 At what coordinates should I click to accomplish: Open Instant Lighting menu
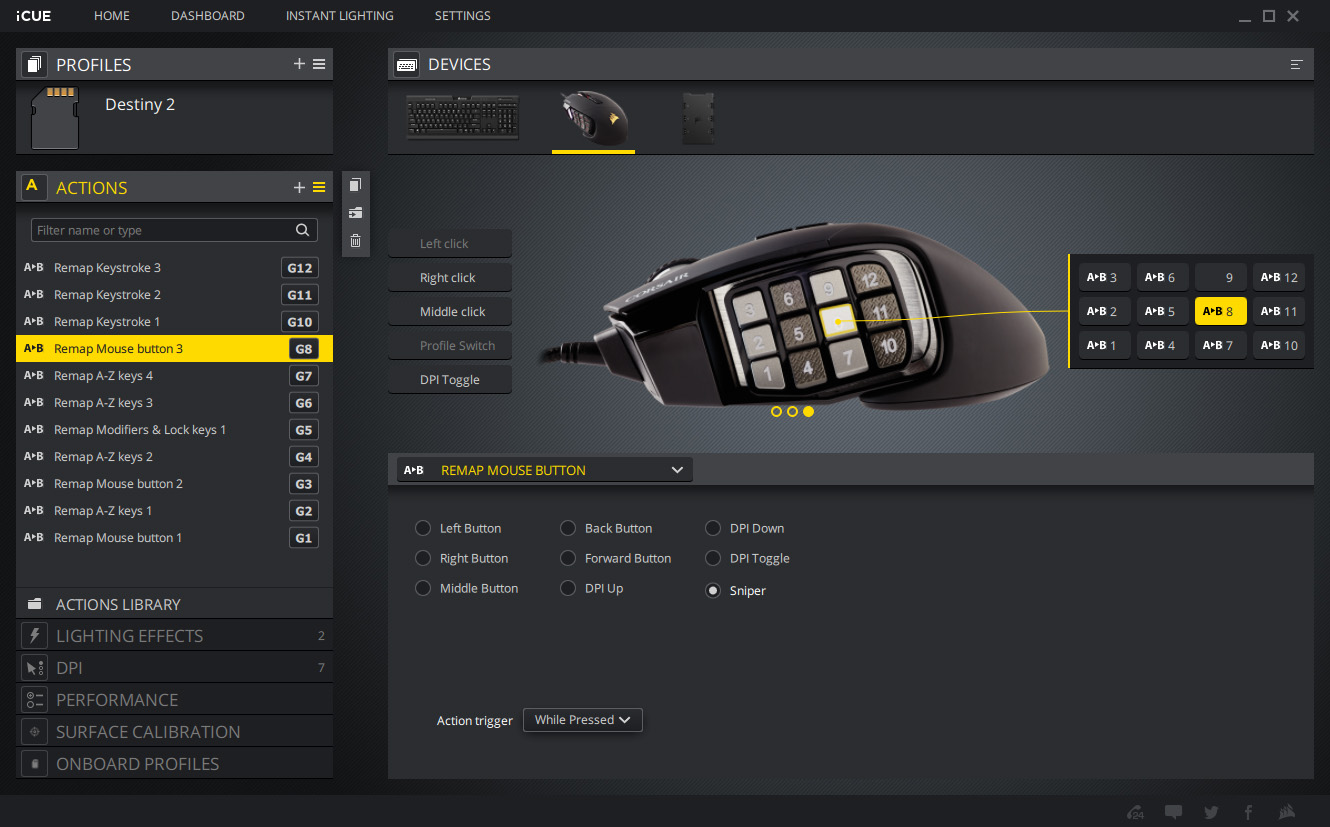click(x=340, y=16)
